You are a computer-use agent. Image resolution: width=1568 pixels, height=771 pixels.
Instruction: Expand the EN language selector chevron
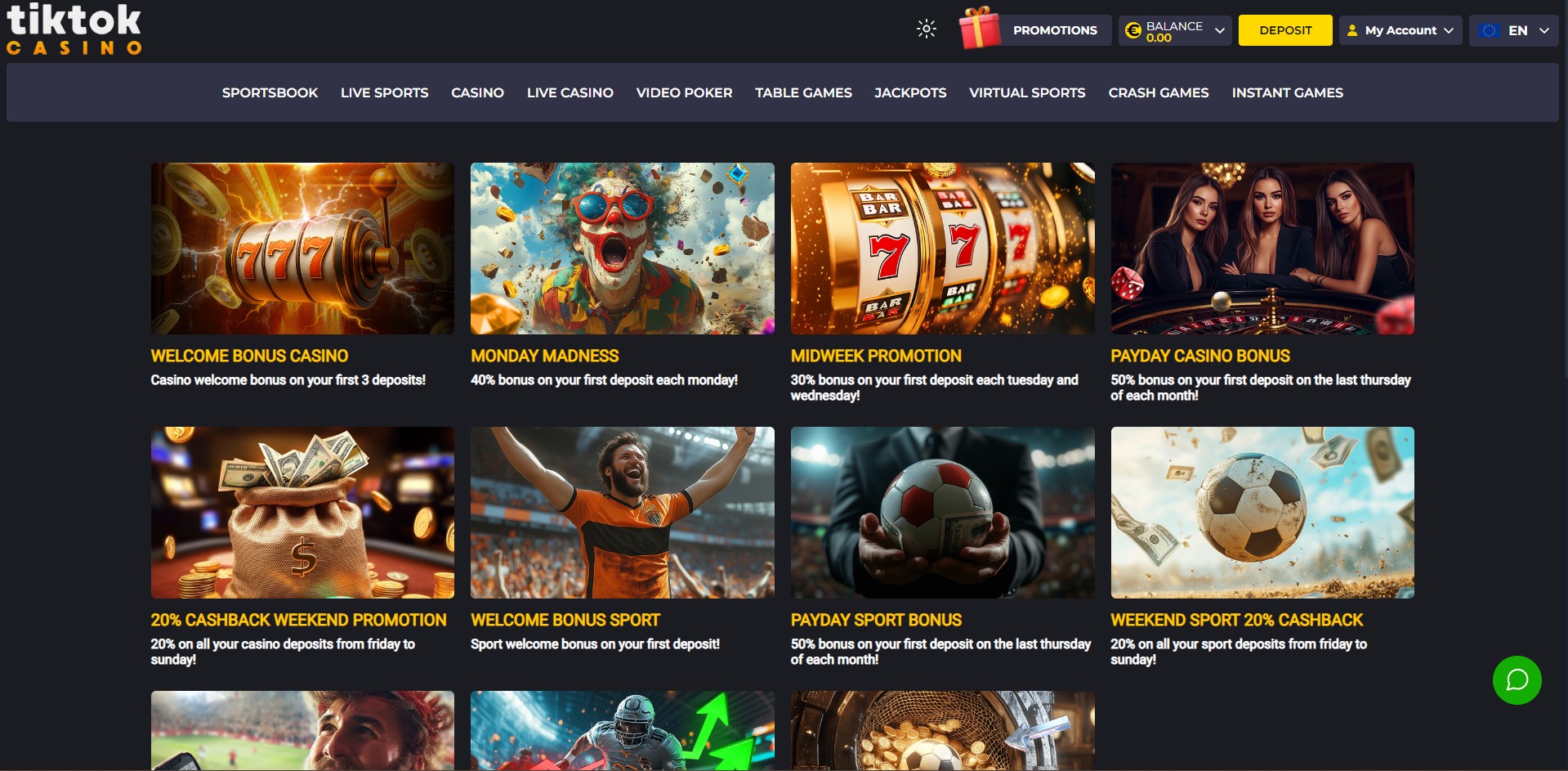pyautogui.click(x=1544, y=30)
